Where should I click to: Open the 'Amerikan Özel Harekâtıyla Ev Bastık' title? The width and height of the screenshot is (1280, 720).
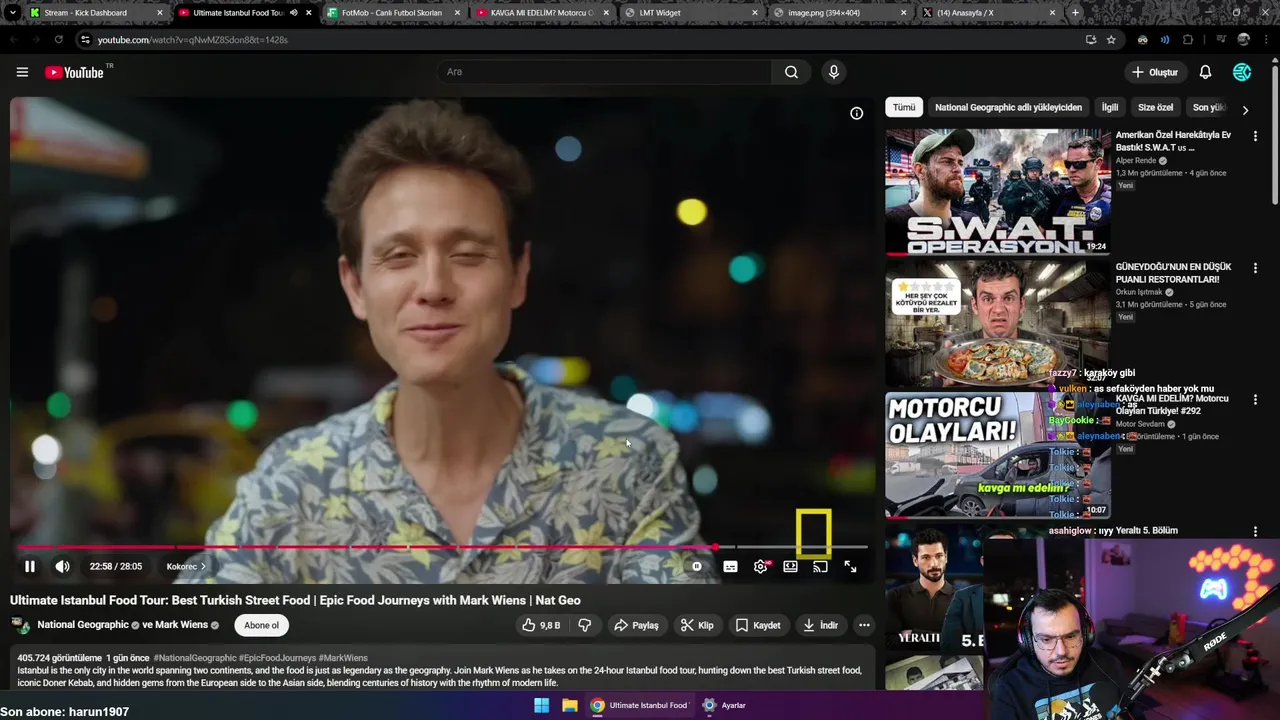pyautogui.click(x=1173, y=141)
